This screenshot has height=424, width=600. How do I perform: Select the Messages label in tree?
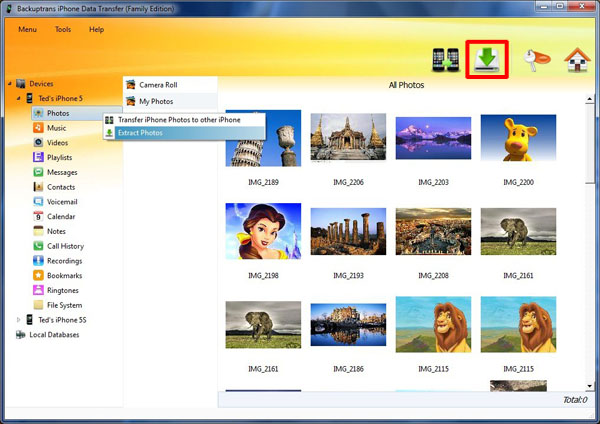pyautogui.click(x=62, y=173)
